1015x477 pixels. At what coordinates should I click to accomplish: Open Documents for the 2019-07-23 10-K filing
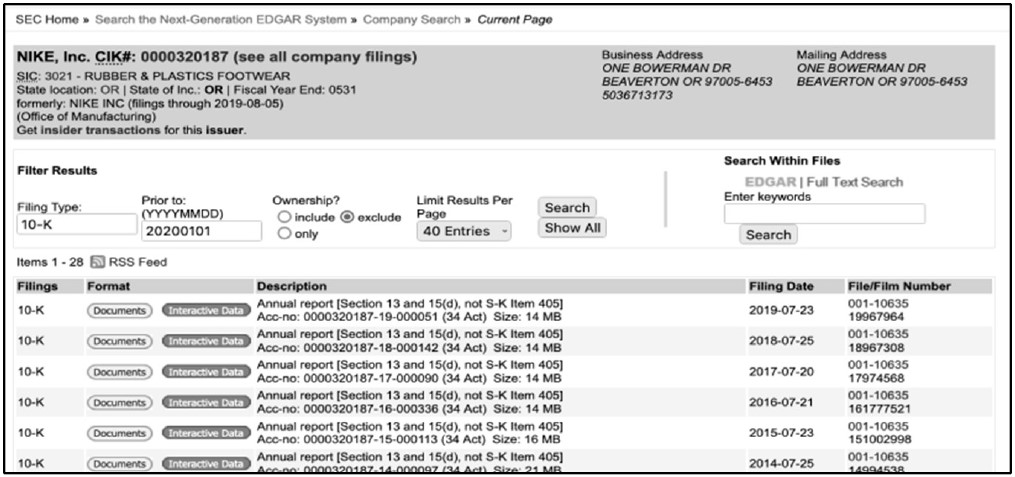(119, 311)
